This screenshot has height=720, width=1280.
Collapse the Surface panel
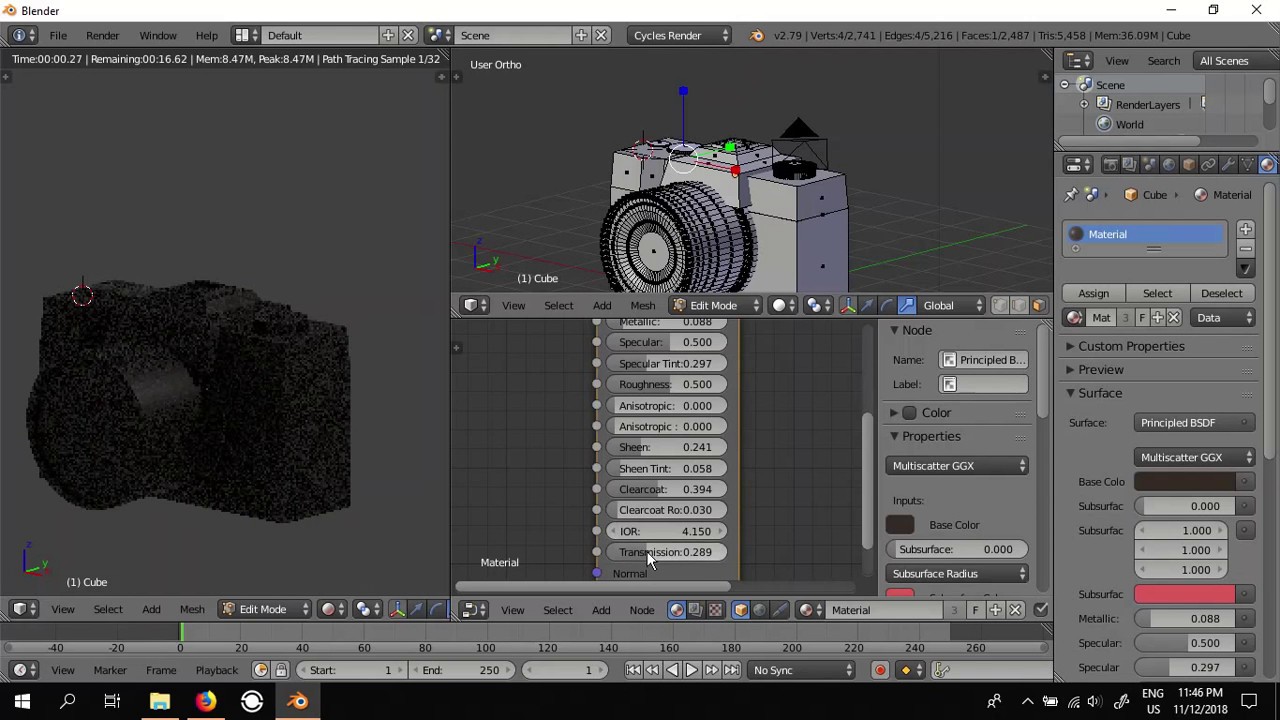[x=1099, y=393]
